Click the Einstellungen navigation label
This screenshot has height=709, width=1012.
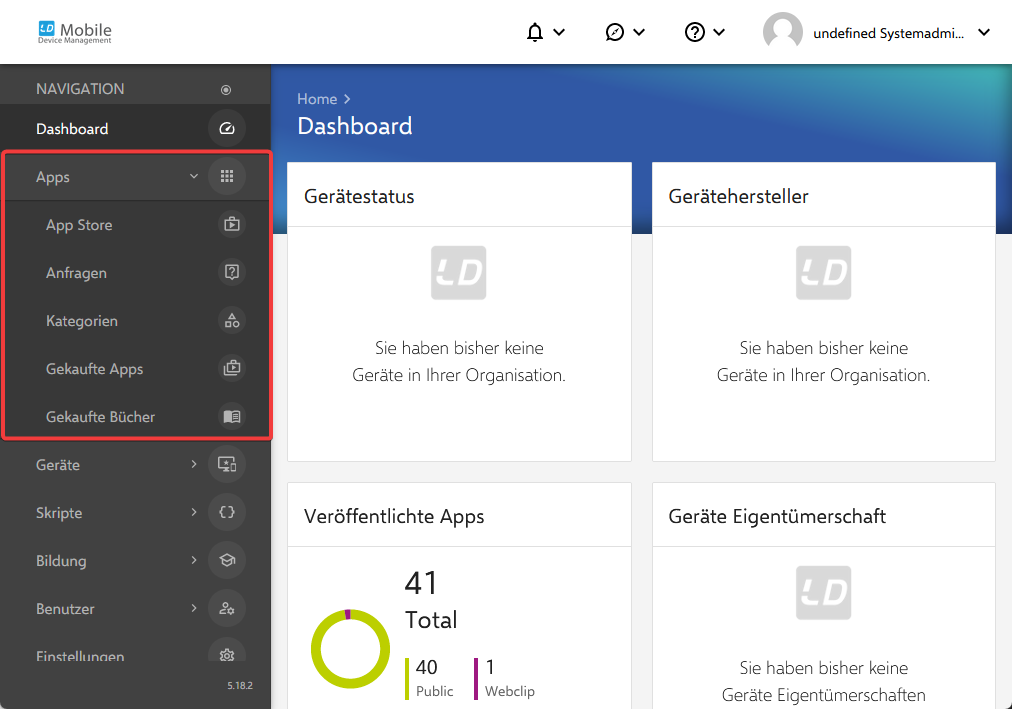click(x=80, y=655)
